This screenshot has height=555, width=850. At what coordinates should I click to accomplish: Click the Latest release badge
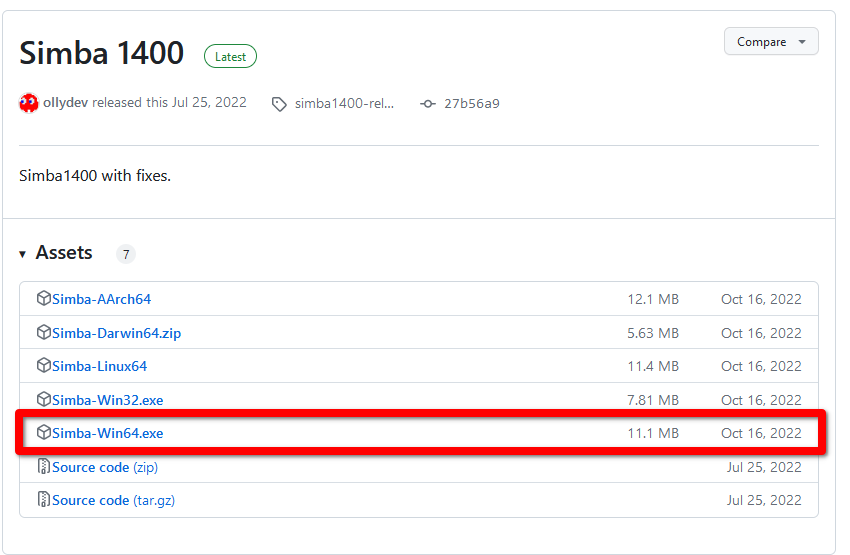(230, 56)
